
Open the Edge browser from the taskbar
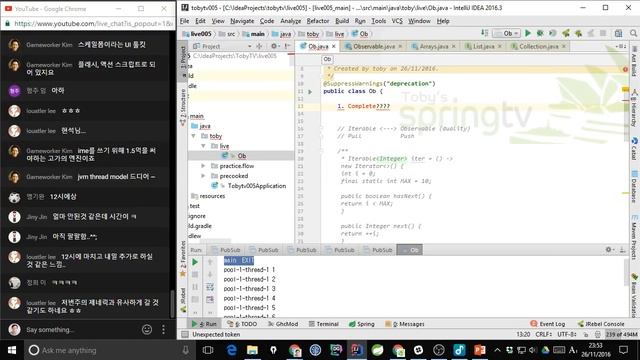click(x=231, y=350)
